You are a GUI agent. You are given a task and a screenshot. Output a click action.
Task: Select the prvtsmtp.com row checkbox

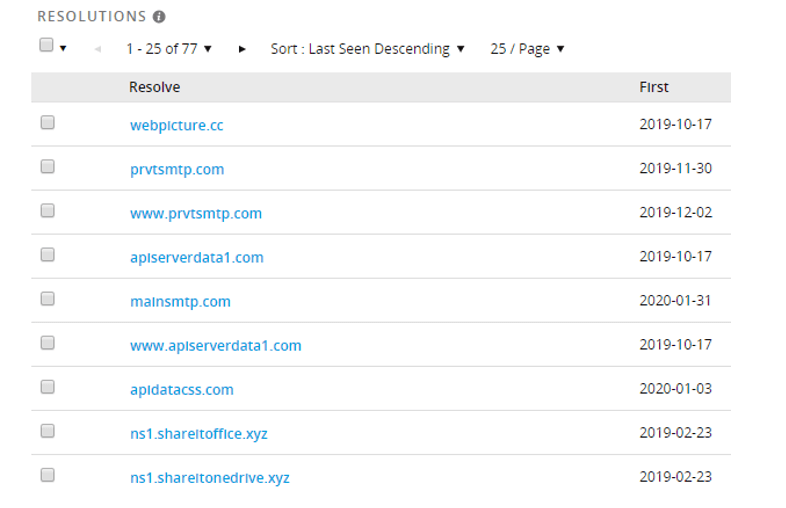pos(47,167)
